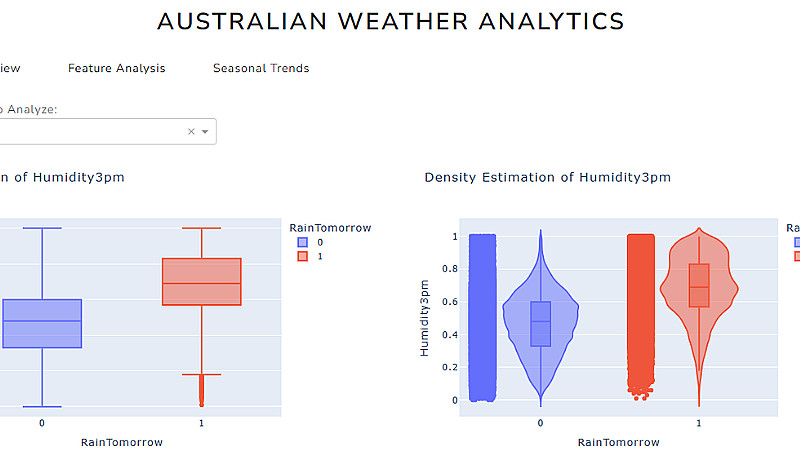This screenshot has height=460, width=800.
Task: Click the red legend swatch of the density chart
Action: 797,257
